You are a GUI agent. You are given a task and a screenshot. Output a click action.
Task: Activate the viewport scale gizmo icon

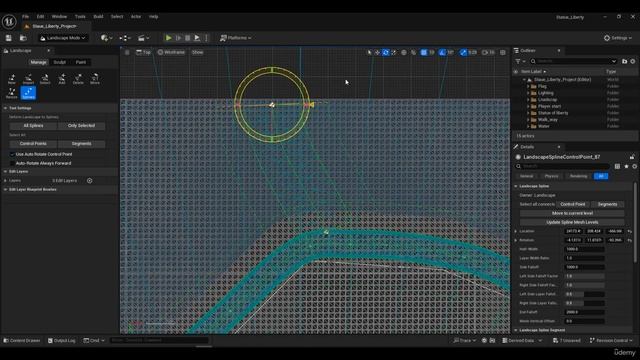(394, 52)
